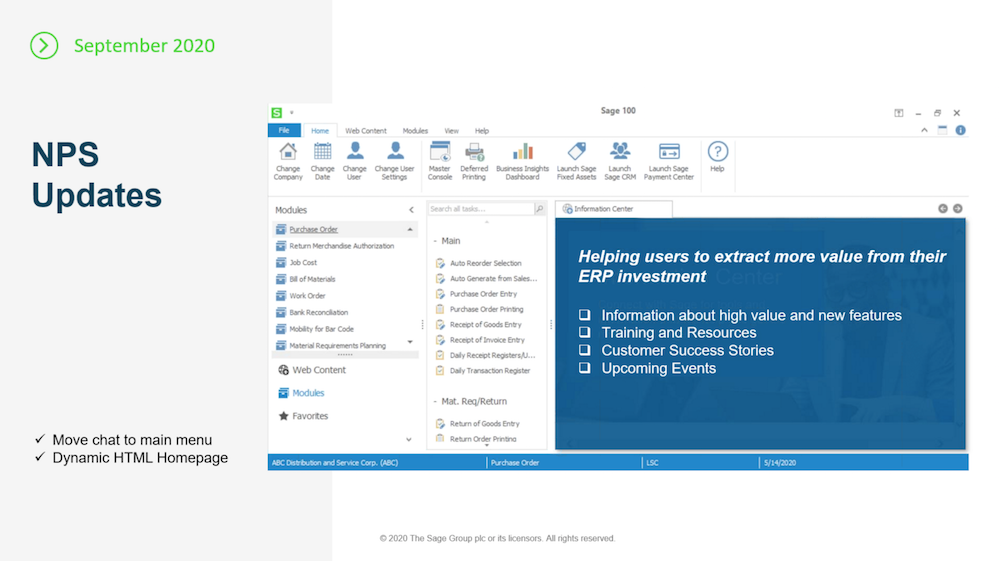The image size is (1000, 561).
Task: Select Return Merchandise Authorization module
Action: 335,246
